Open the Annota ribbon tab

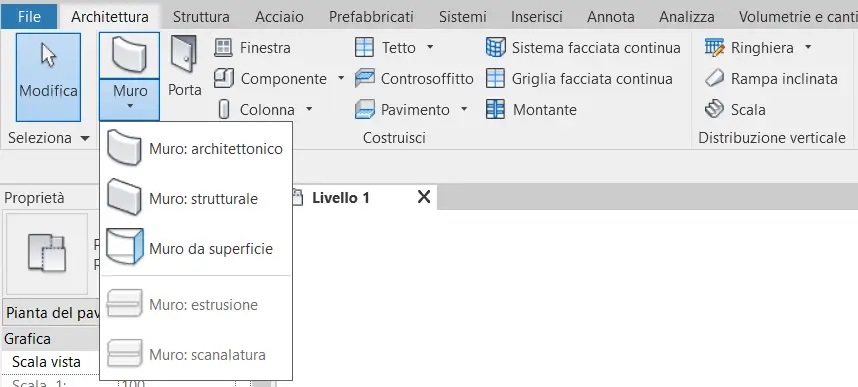pyautogui.click(x=611, y=17)
